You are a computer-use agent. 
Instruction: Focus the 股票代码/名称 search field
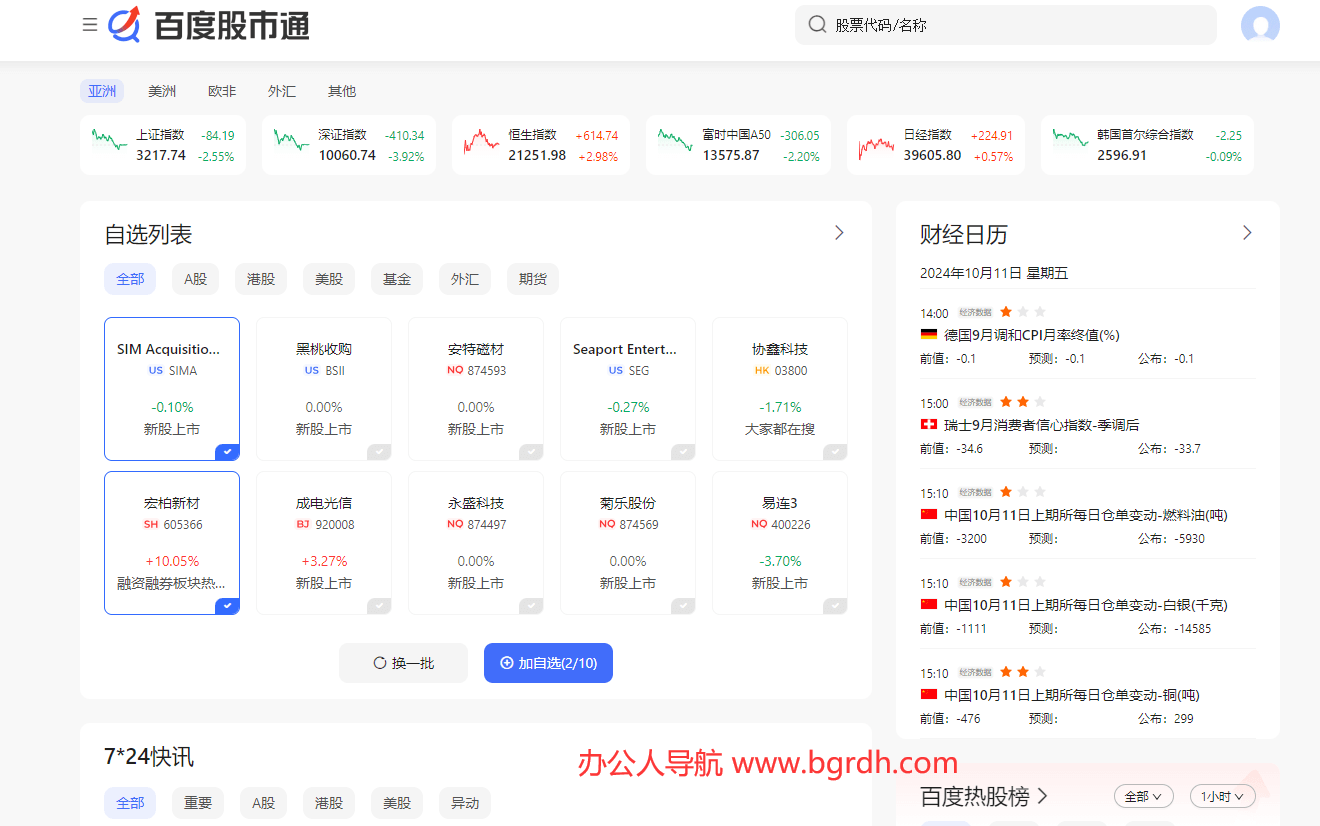click(1006, 25)
